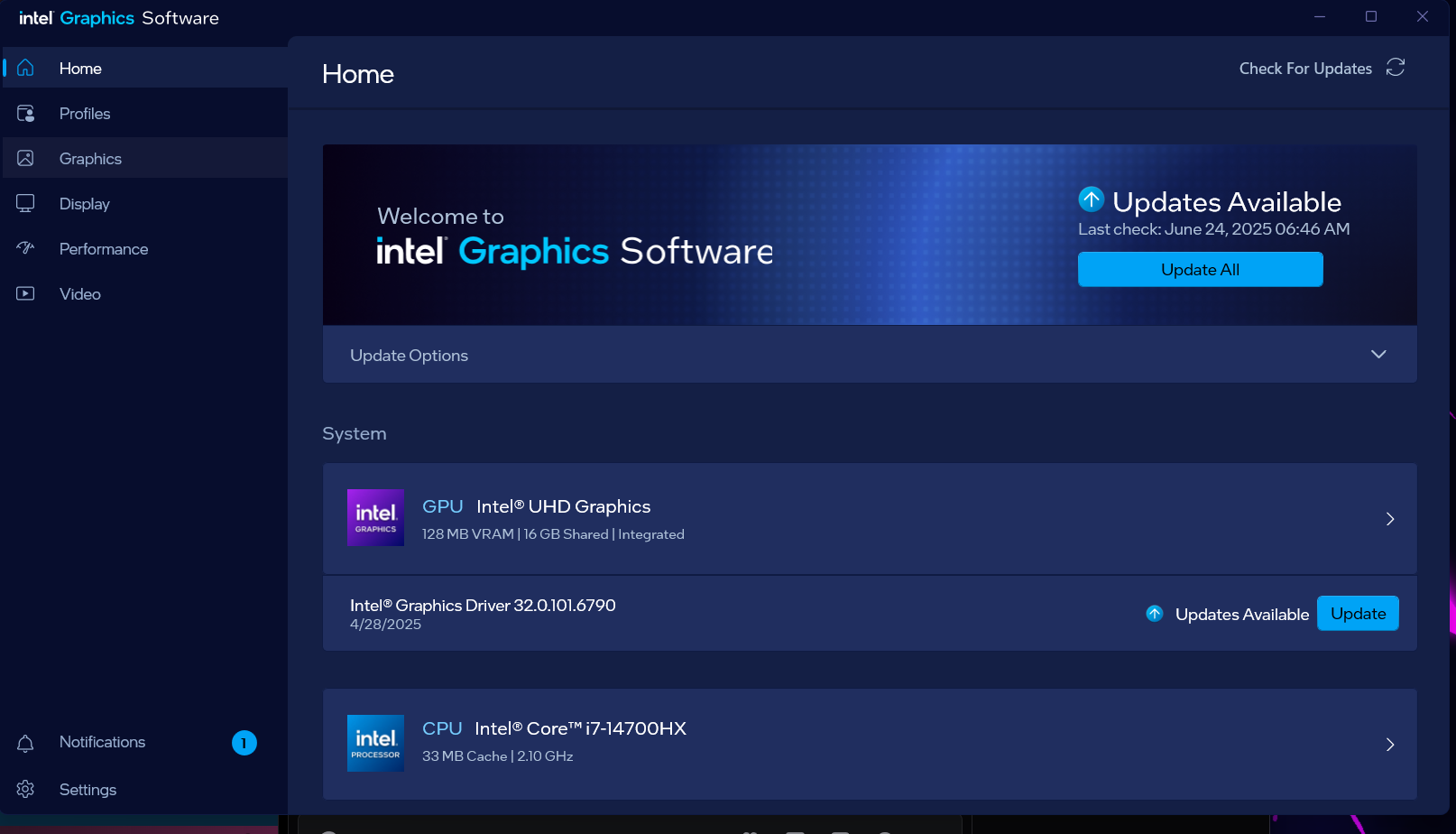Open the Profiles section
The width and height of the screenshot is (1456, 834).
click(x=145, y=113)
